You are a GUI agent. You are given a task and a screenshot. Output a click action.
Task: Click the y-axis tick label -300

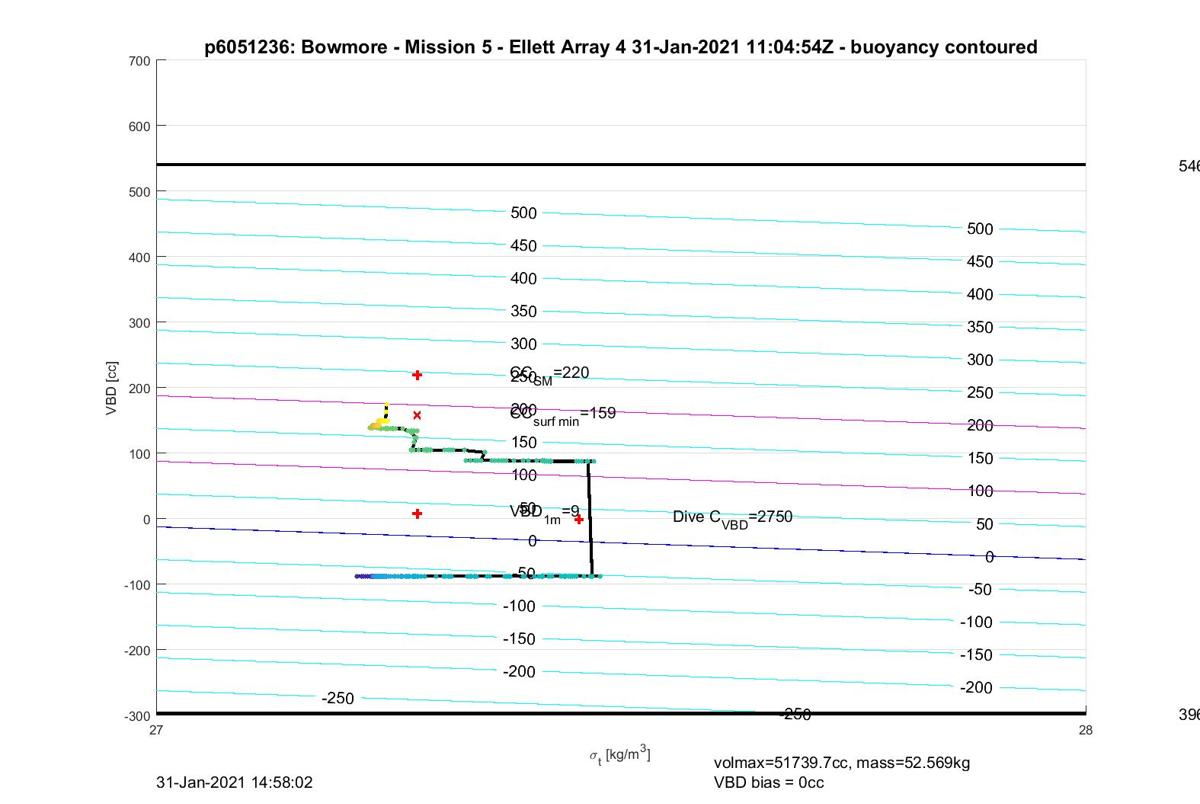[x=137, y=716]
